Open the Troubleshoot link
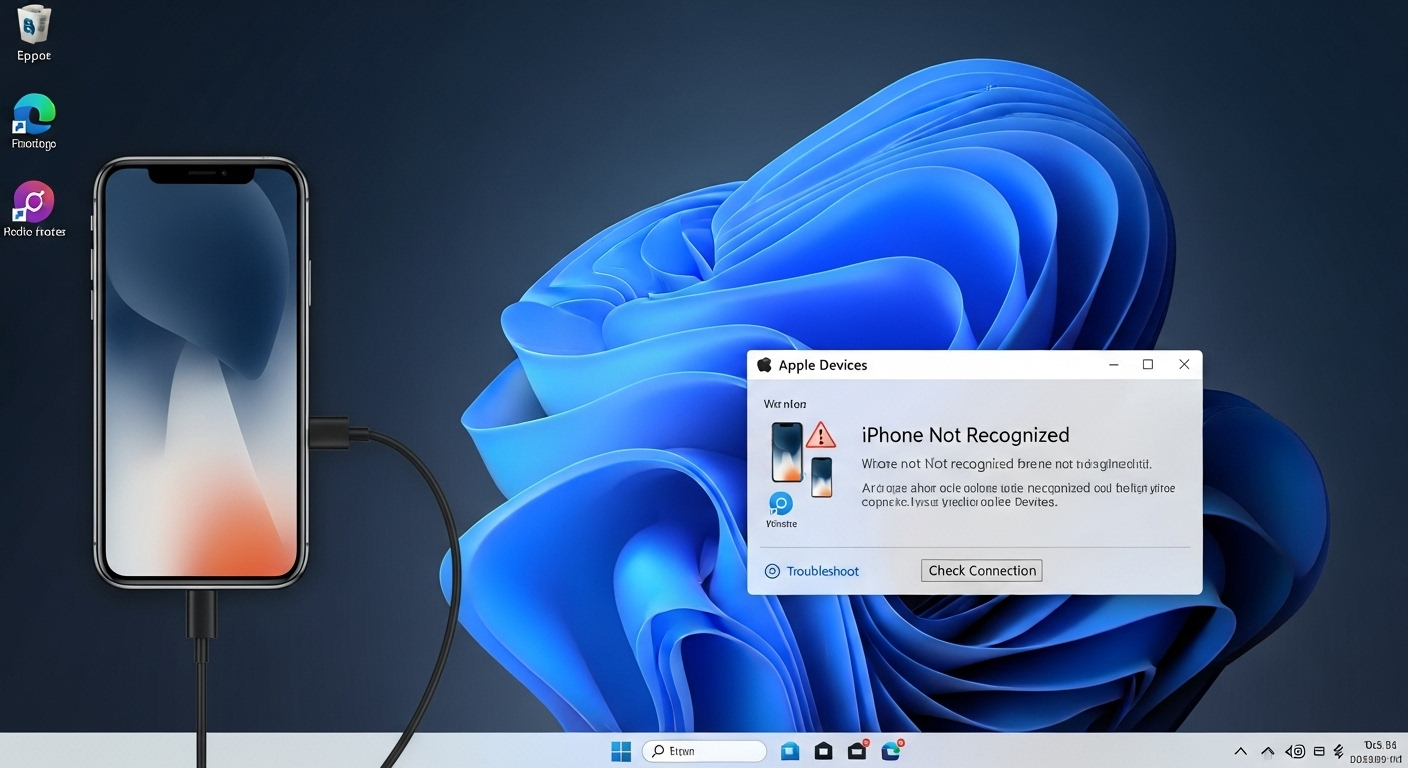Image resolution: width=1408 pixels, height=768 pixels. click(822, 571)
